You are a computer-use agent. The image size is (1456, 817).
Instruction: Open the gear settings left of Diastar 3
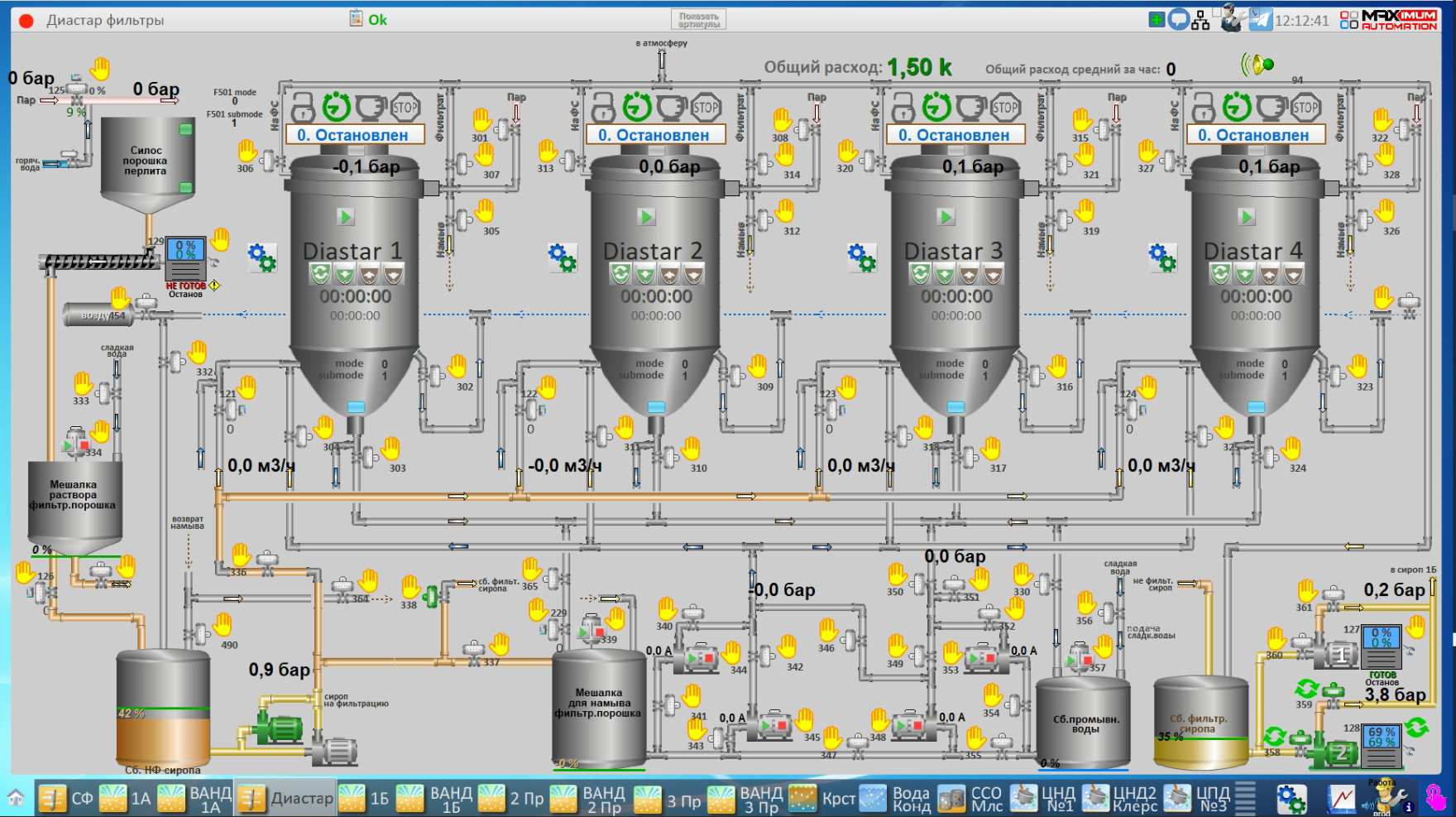[861, 257]
